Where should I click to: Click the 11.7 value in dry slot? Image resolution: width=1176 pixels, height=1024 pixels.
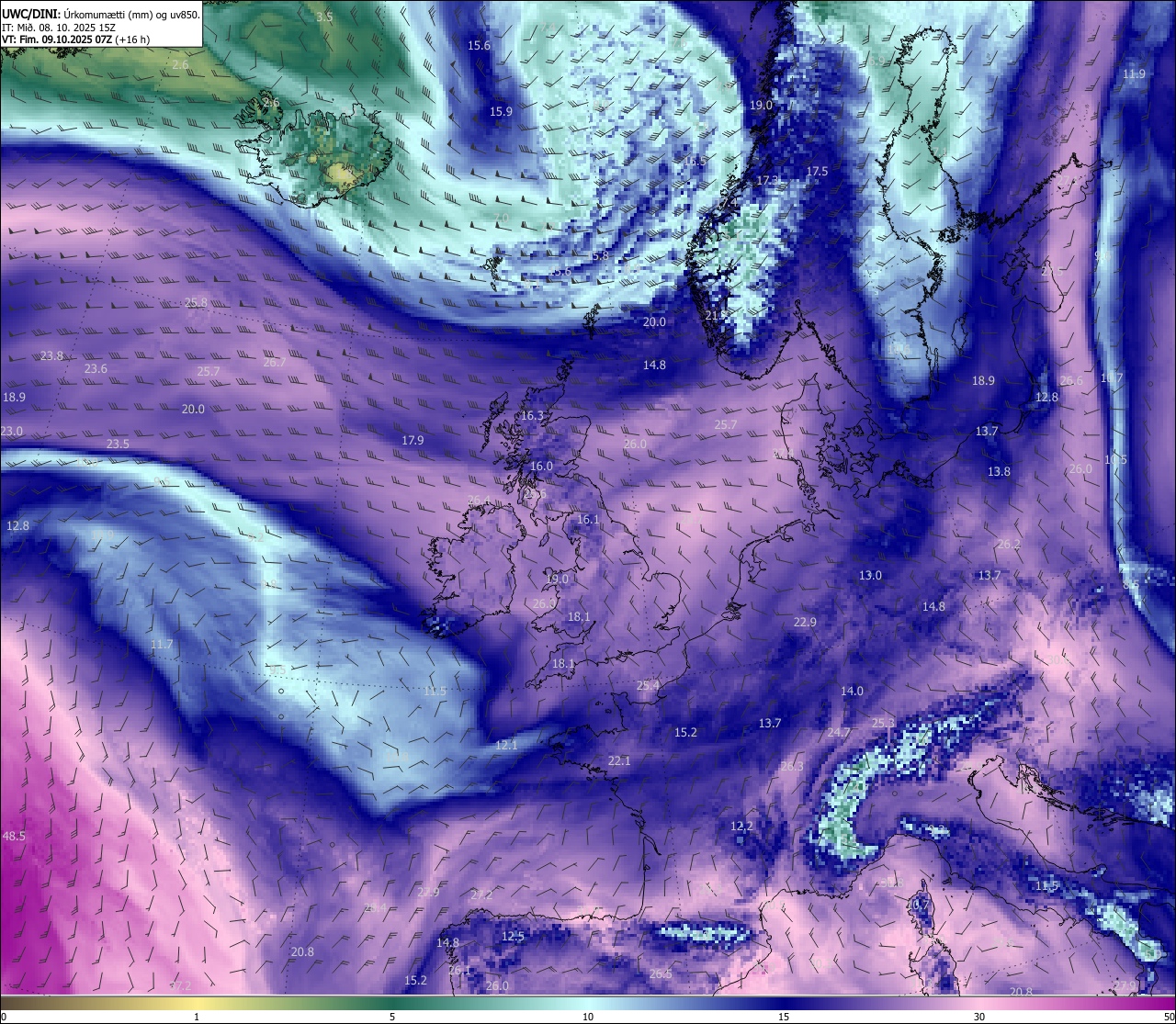click(x=162, y=646)
